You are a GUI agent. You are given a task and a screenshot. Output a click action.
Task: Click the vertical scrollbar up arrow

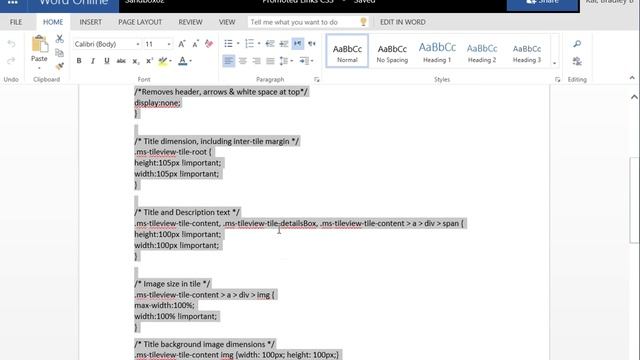[x=634, y=97]
